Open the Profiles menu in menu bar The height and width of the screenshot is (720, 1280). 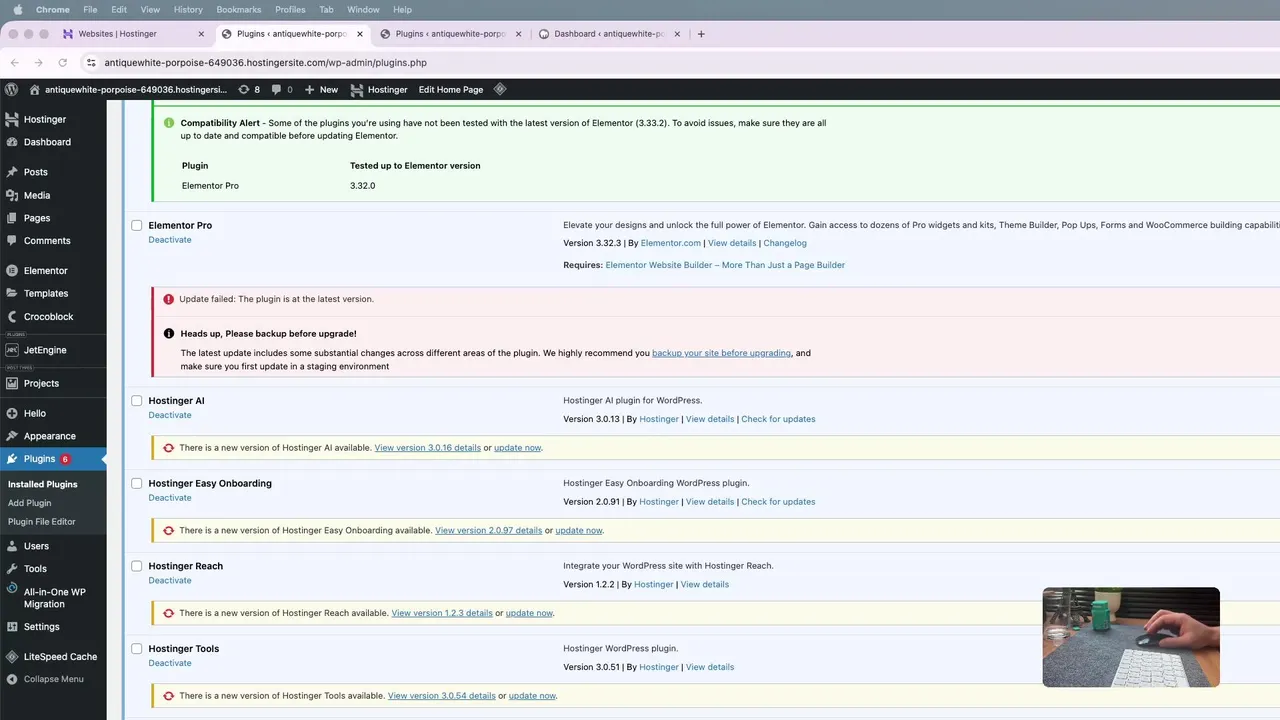click(290, 9)
